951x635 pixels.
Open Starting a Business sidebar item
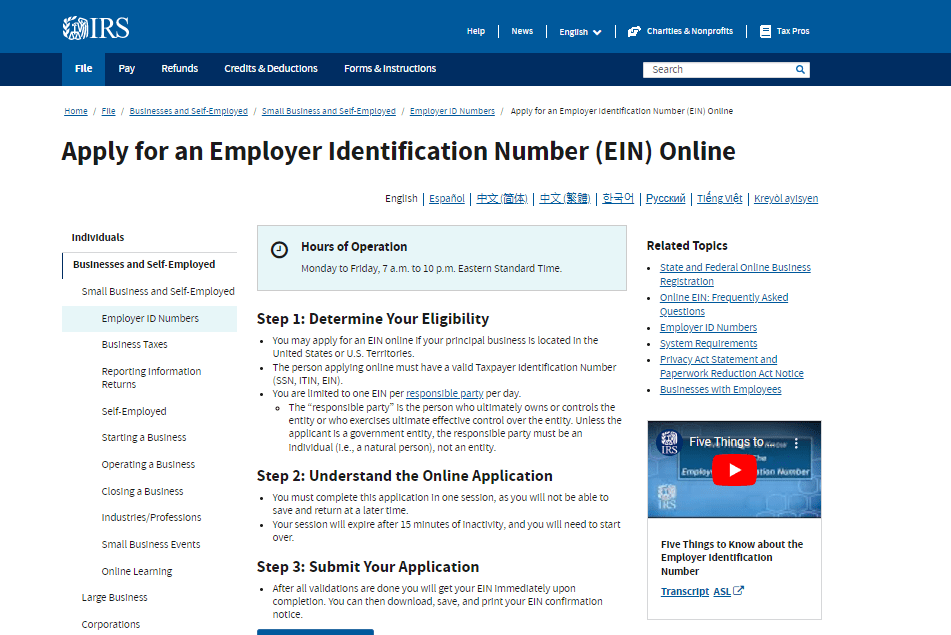tap(144, 437)
